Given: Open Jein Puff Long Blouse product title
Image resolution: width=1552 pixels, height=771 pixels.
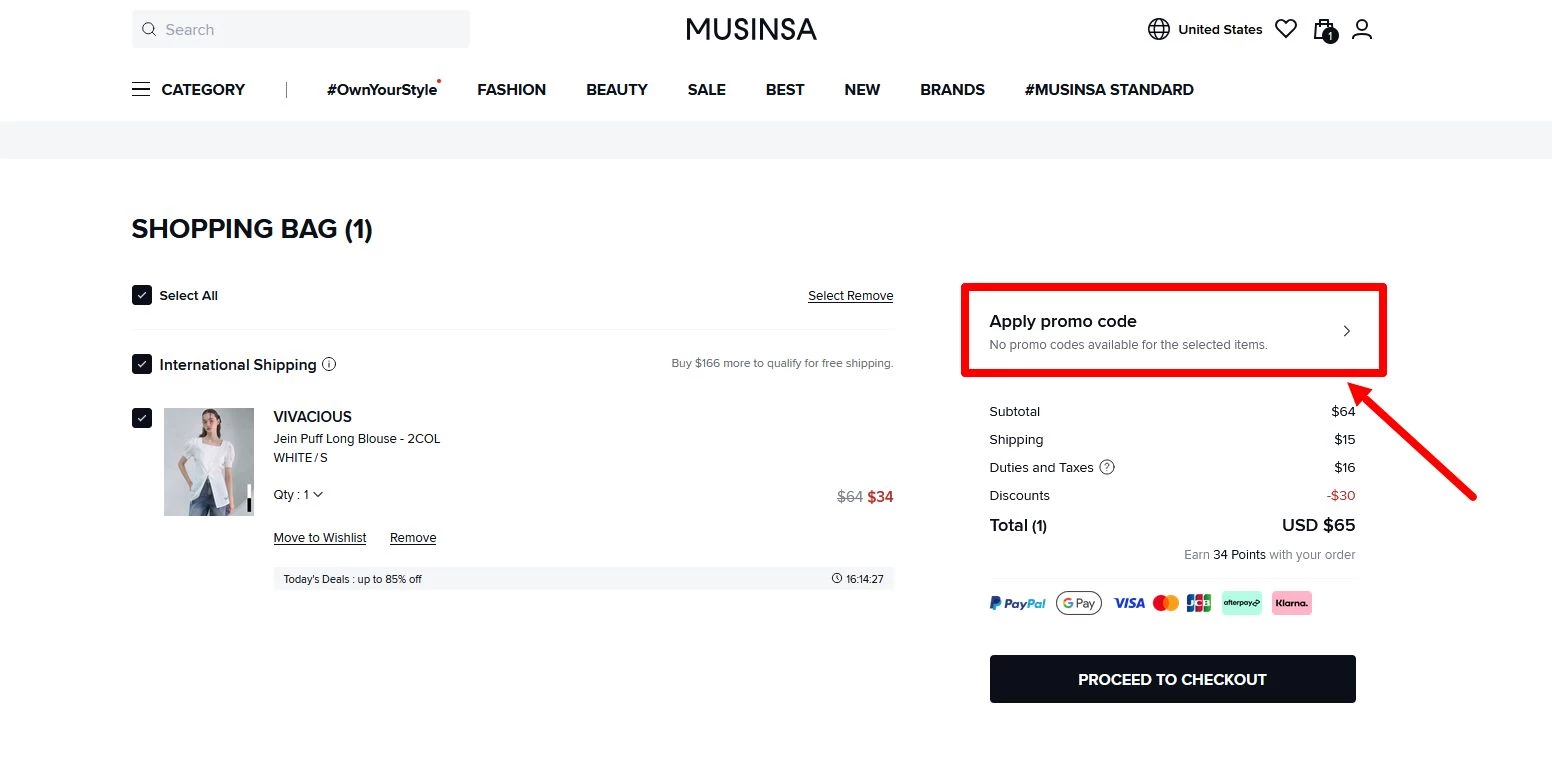Looking at the screenshot, I should pos(357,439).
